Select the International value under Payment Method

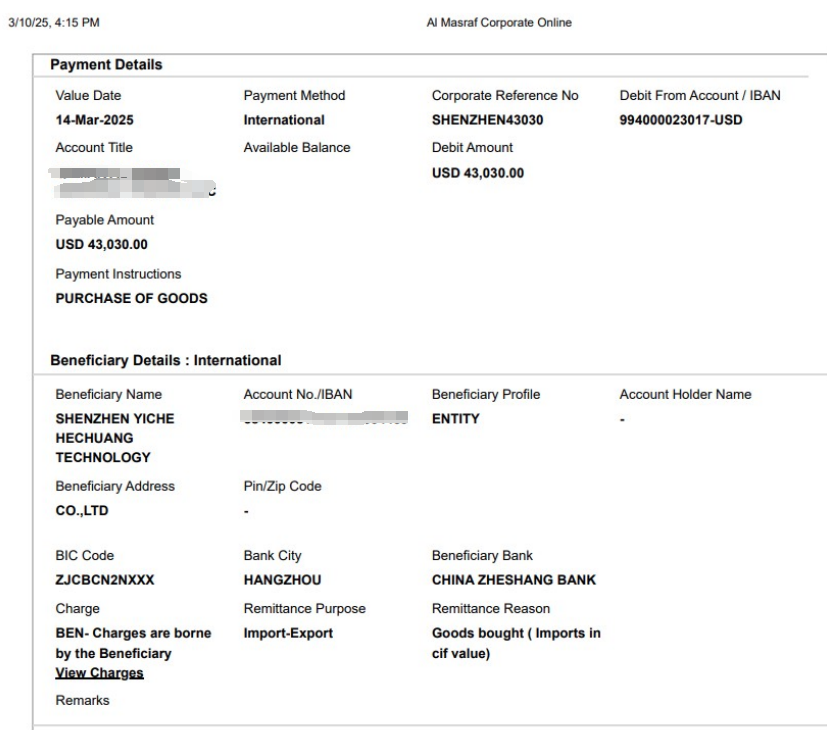tap(284, 120)
